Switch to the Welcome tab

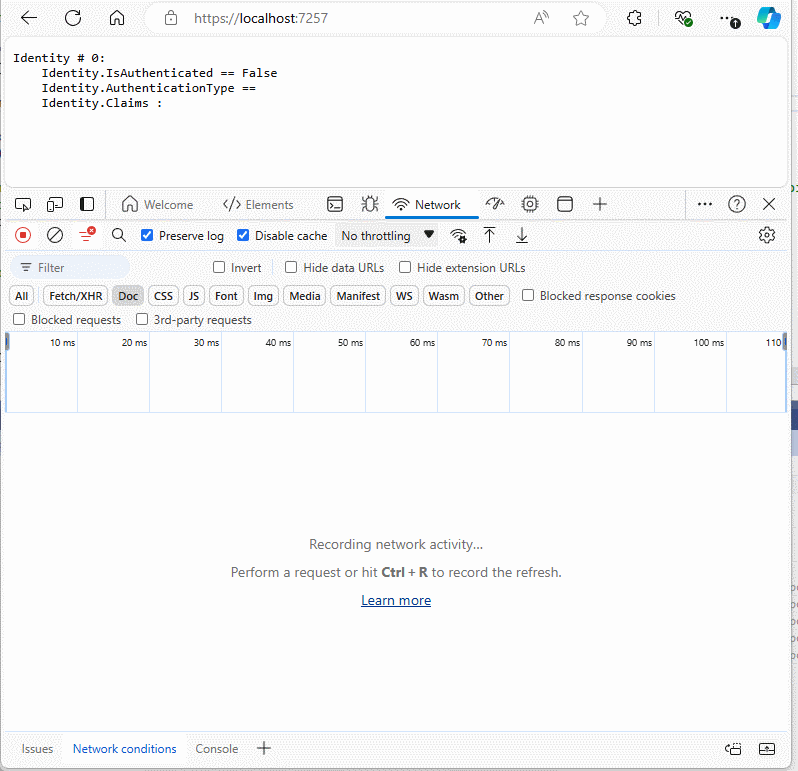[x=158, y=205]
